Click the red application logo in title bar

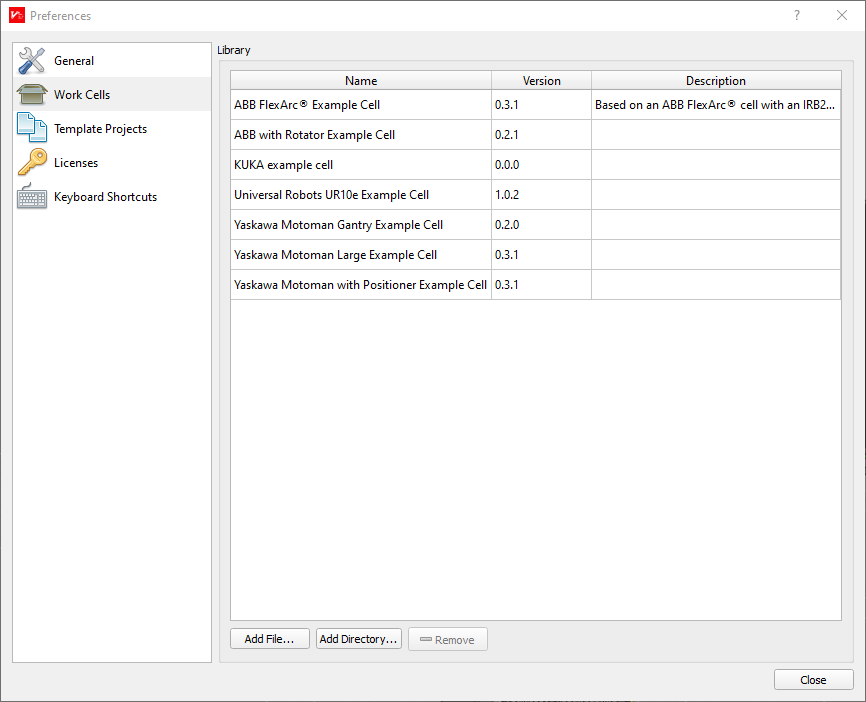tap(17, 15)
